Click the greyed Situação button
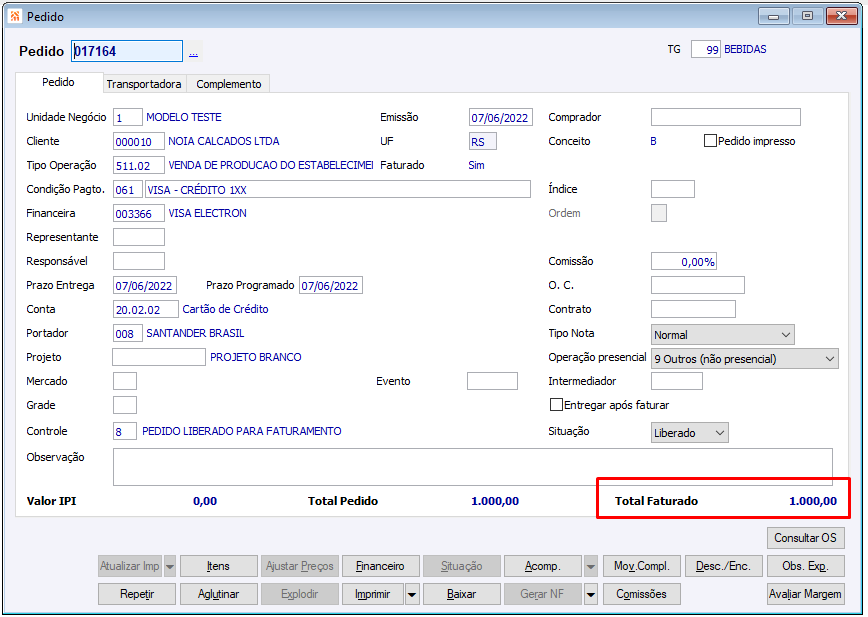Image resolution: width=868 pixels, height=617 pixels. click(x=462, y=567)
